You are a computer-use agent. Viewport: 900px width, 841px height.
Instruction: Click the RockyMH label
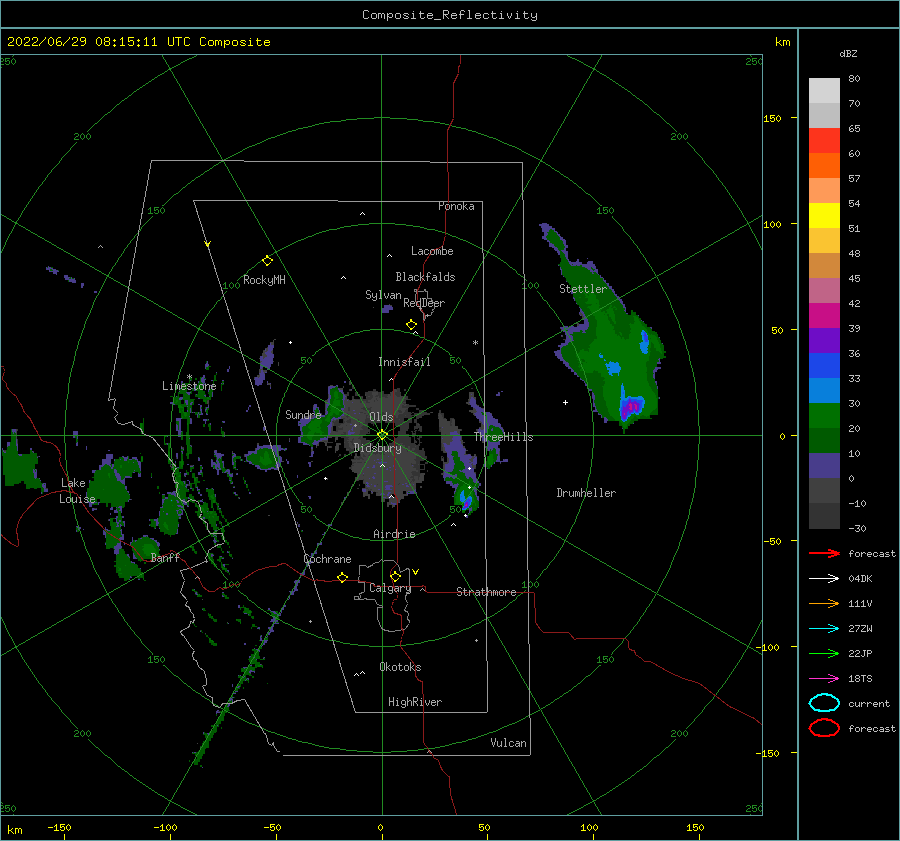pos(264,280)
